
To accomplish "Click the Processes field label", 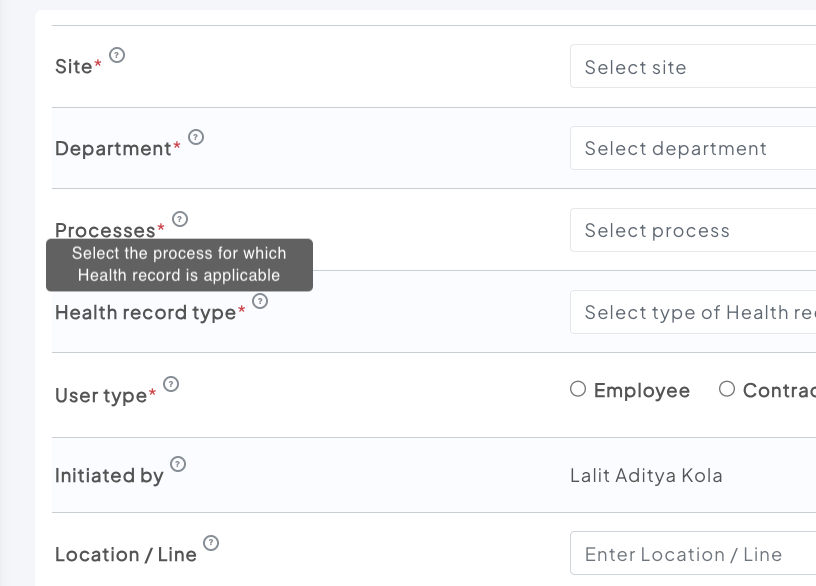I will 105,230.
